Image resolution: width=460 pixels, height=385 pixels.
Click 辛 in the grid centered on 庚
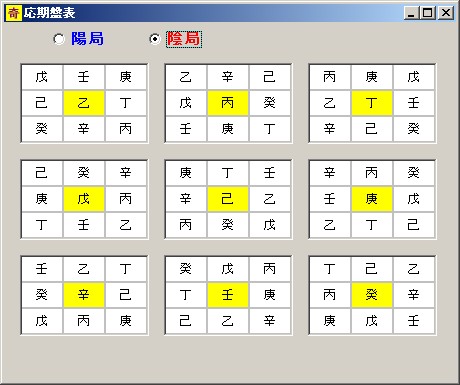(330, 173)
